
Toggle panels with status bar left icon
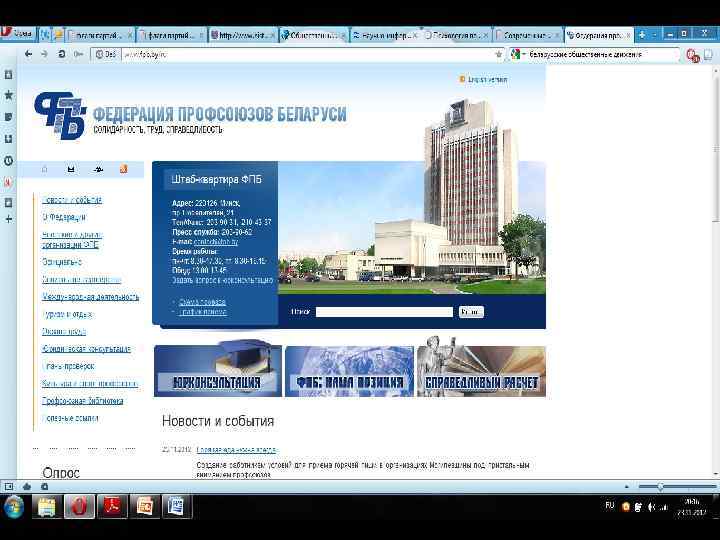9,486
